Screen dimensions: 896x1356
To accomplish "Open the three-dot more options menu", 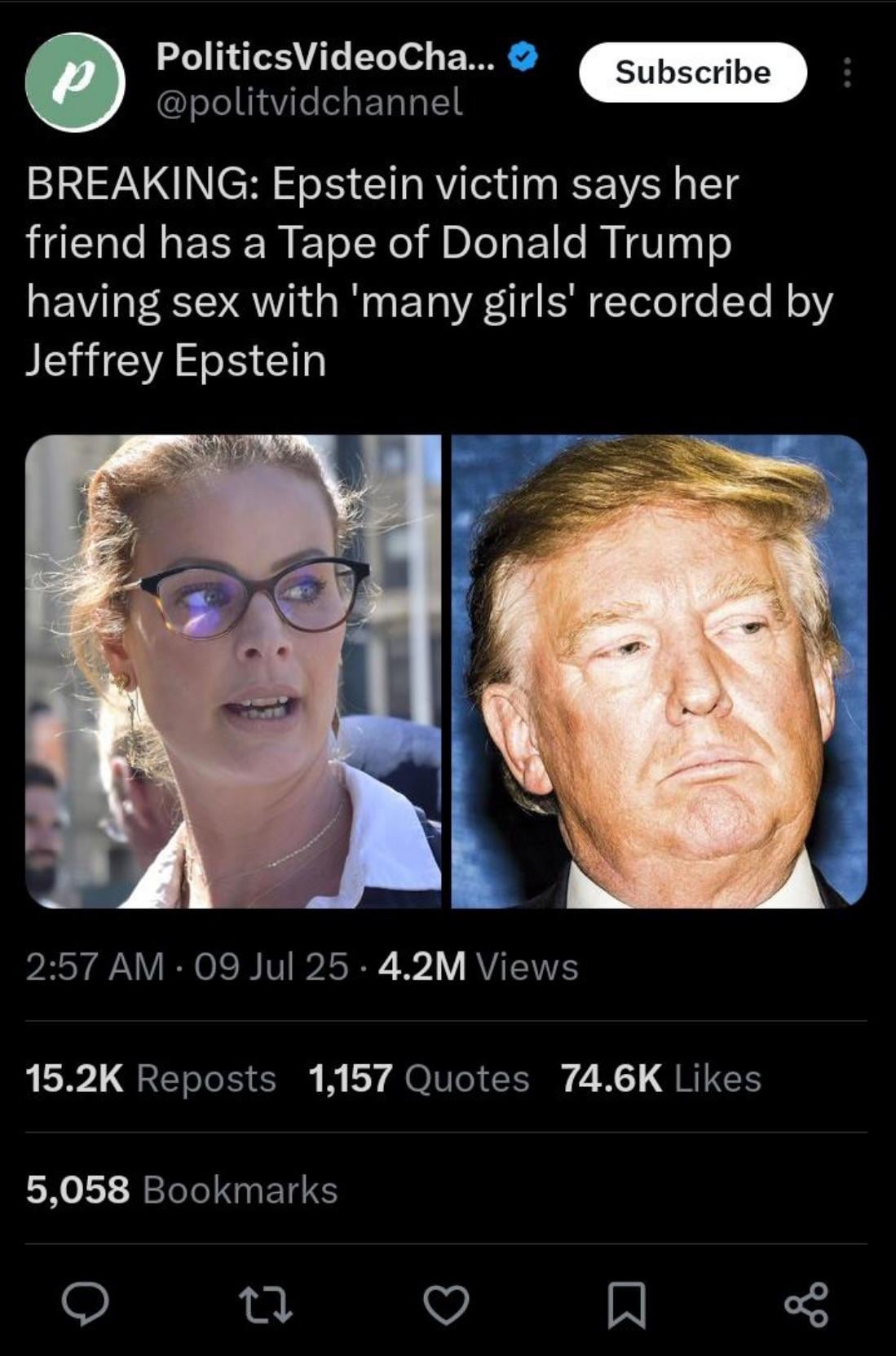I will point(847,73).
